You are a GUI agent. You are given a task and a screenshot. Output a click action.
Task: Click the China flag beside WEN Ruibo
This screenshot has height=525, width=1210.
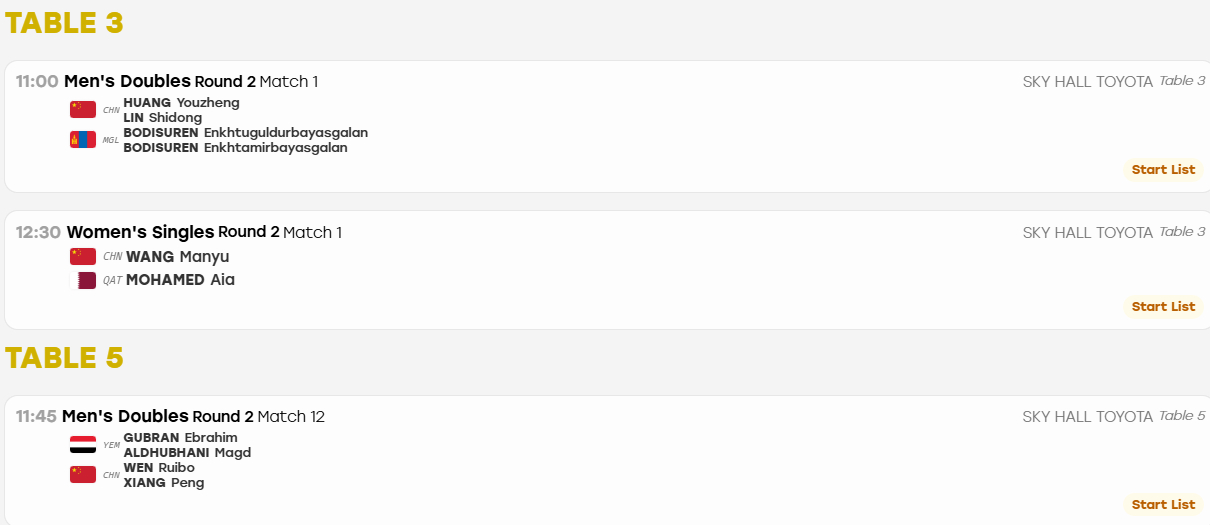point(83,475)
